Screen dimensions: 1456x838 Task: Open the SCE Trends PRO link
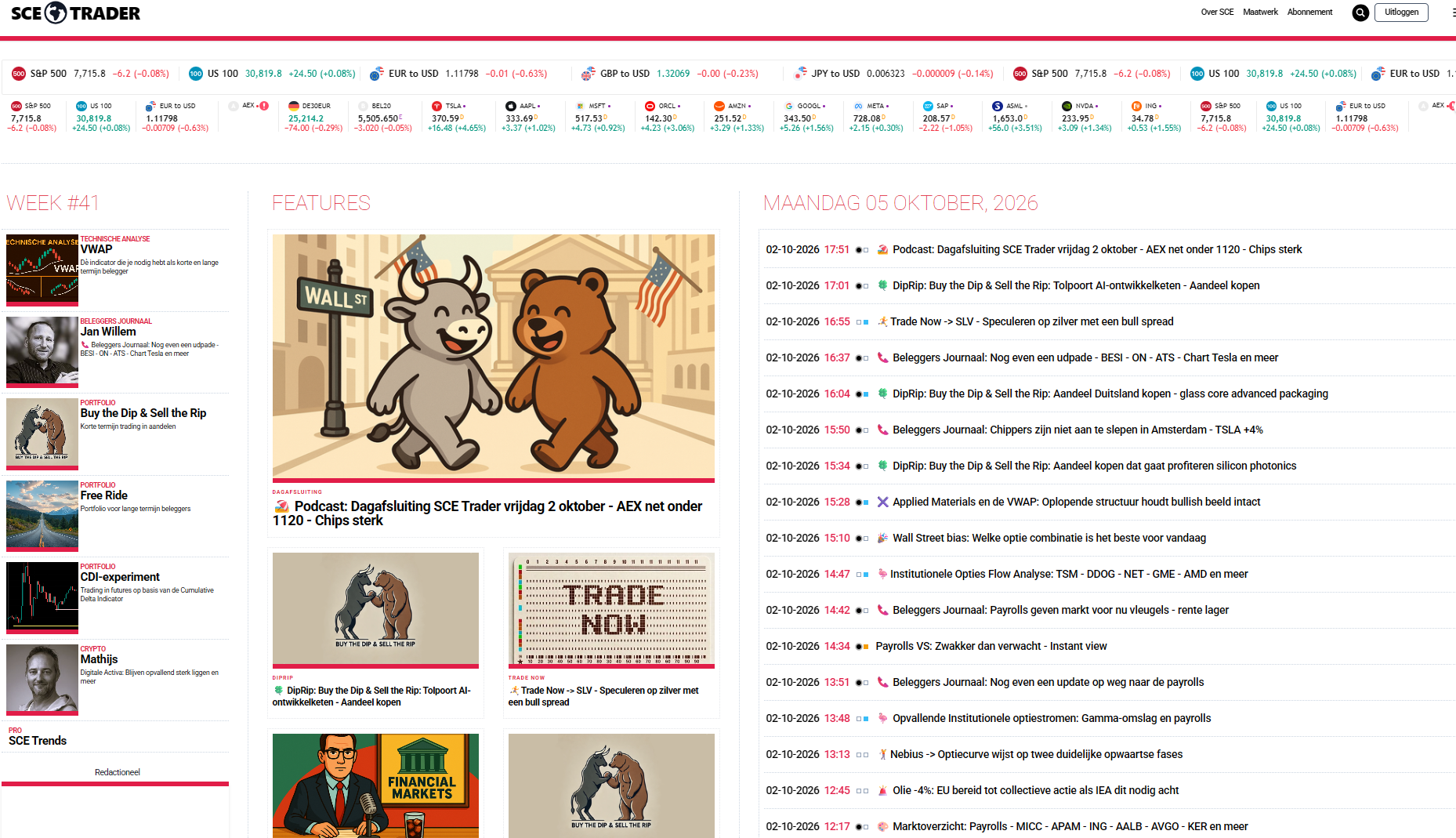[x=38, y=741]
